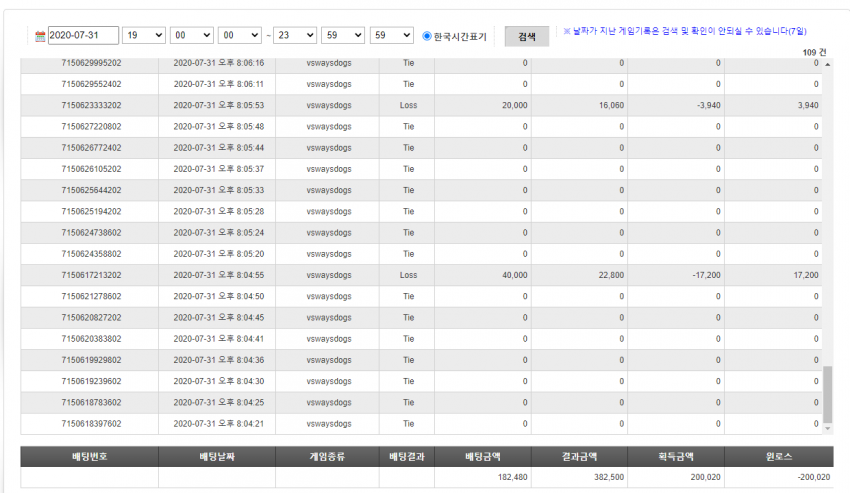Open the start hour dropdown showing 19
This screenshot has height=493, width=850.
[144, 35]
